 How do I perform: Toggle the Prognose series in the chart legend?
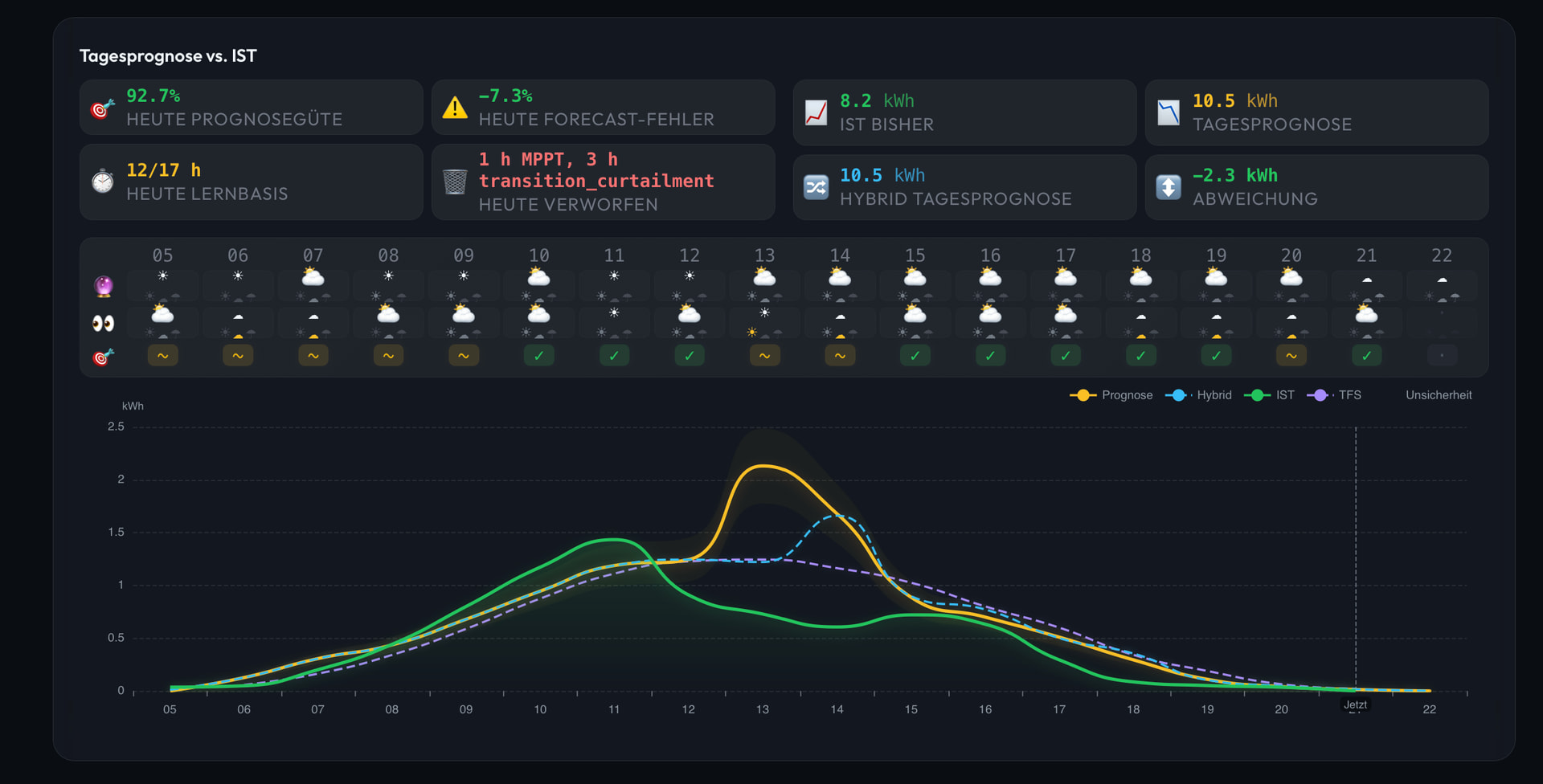coord(1111,395)
